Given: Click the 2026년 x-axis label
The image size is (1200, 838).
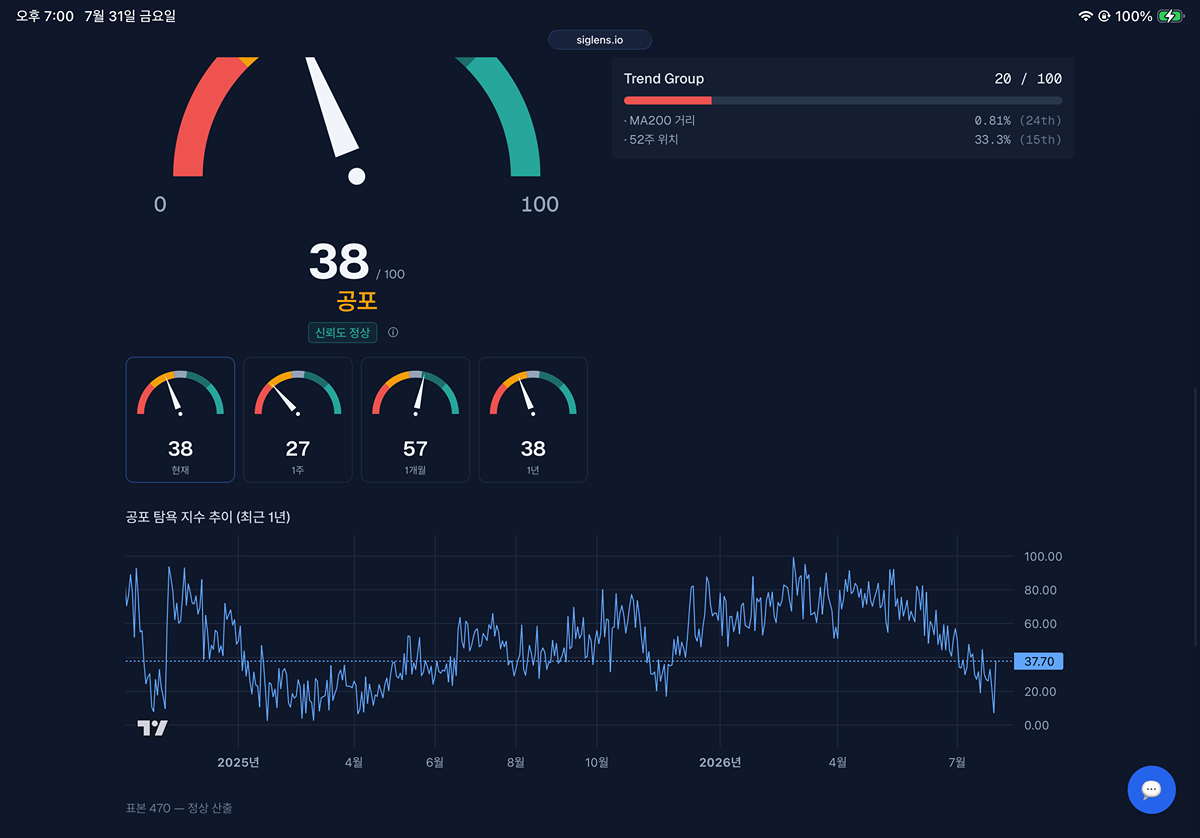Looking at the screenshot, I should (720, 762).
